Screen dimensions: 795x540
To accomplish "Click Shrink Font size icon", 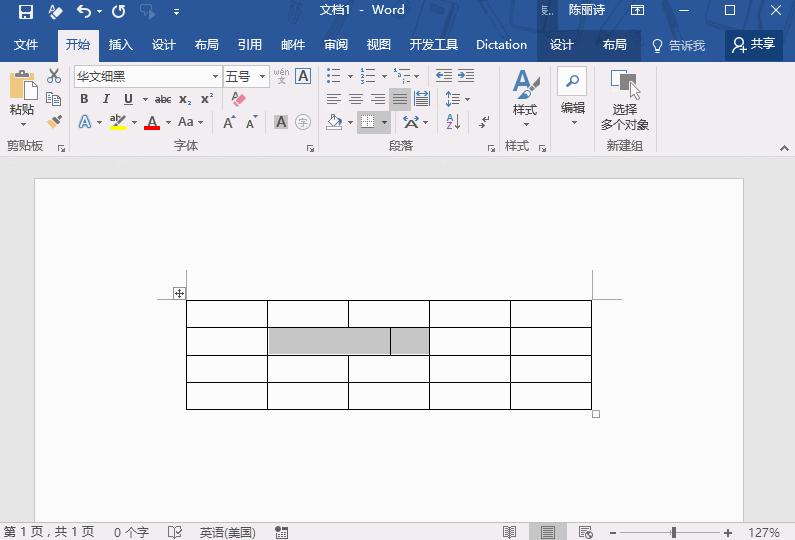I will point(251,122).
